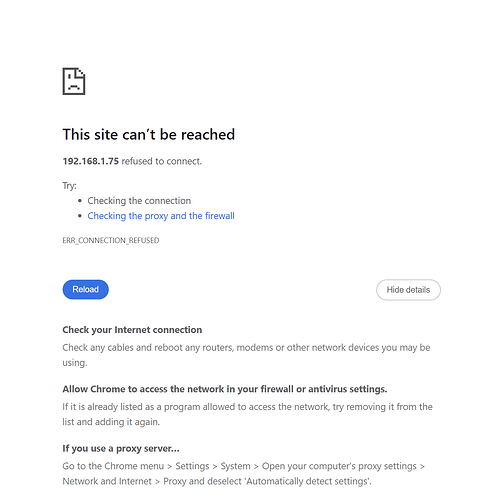The width and height of the screenshot is (489, 500).
Task: Open the Checking the proxy and firewall link
Action: (x=161, y=216)
